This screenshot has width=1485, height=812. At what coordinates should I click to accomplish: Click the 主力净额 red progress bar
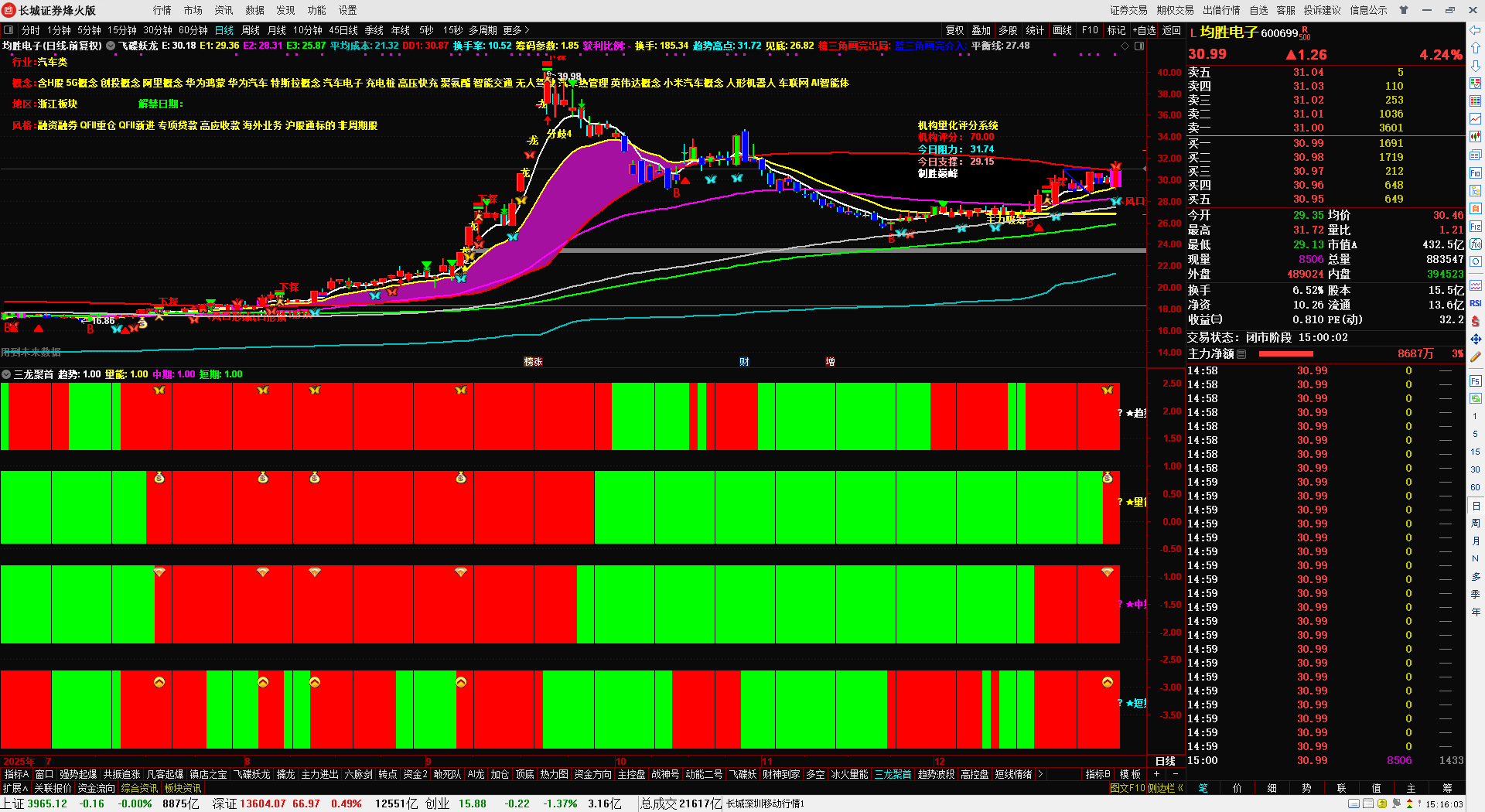pos(1286,354)
